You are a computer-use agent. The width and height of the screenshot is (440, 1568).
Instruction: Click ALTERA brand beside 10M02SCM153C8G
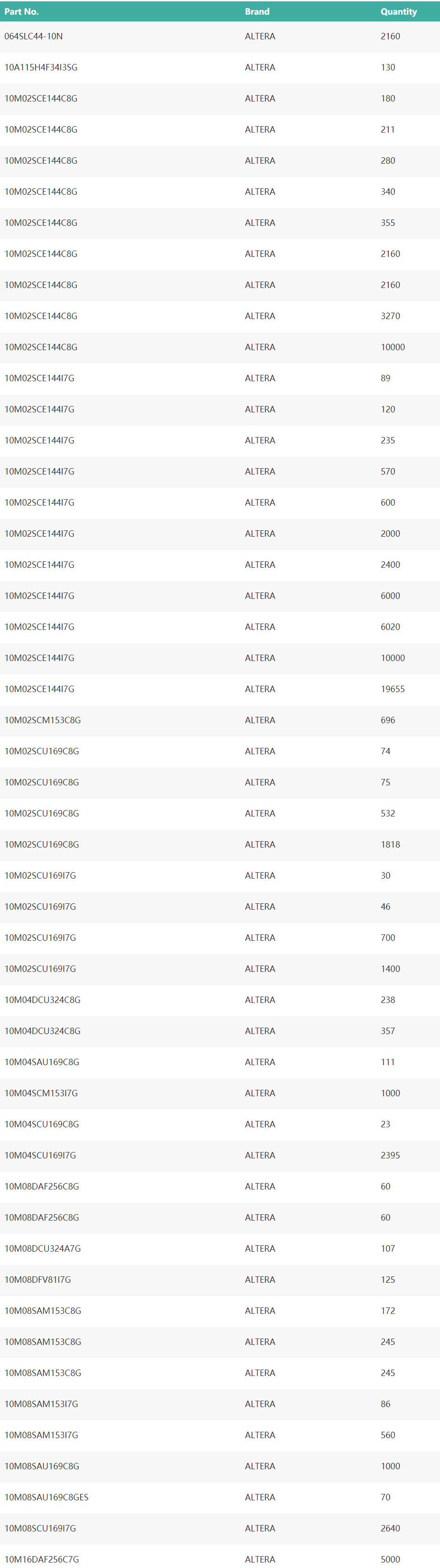(x=260, y=720)
